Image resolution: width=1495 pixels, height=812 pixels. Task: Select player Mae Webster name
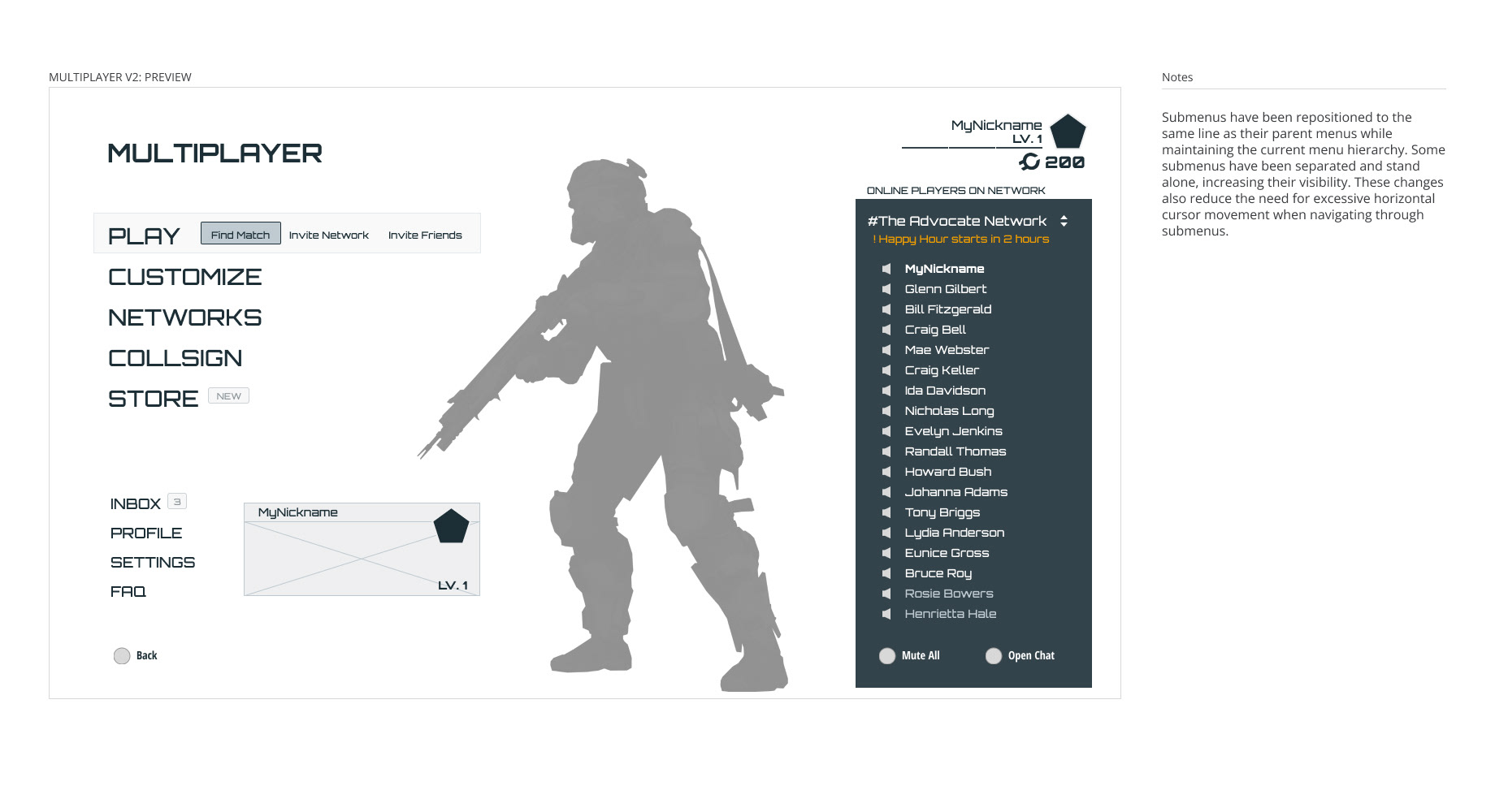click(947, 350)
